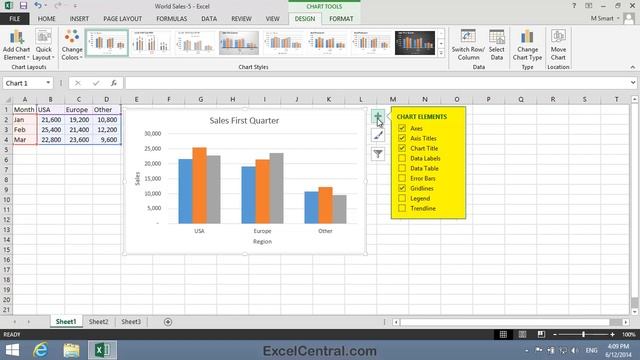640x360 pixels.
Task: Switch to Page Layout view icon
Action: [x=522, y=334]
